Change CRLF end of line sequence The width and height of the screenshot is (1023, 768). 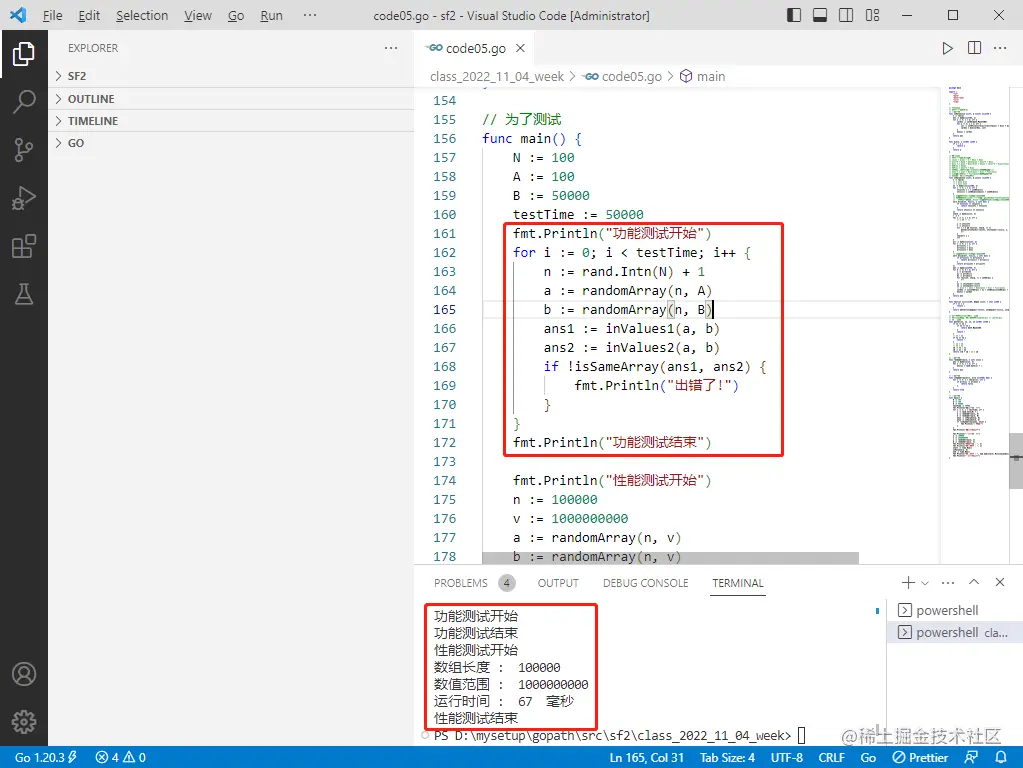831,758
